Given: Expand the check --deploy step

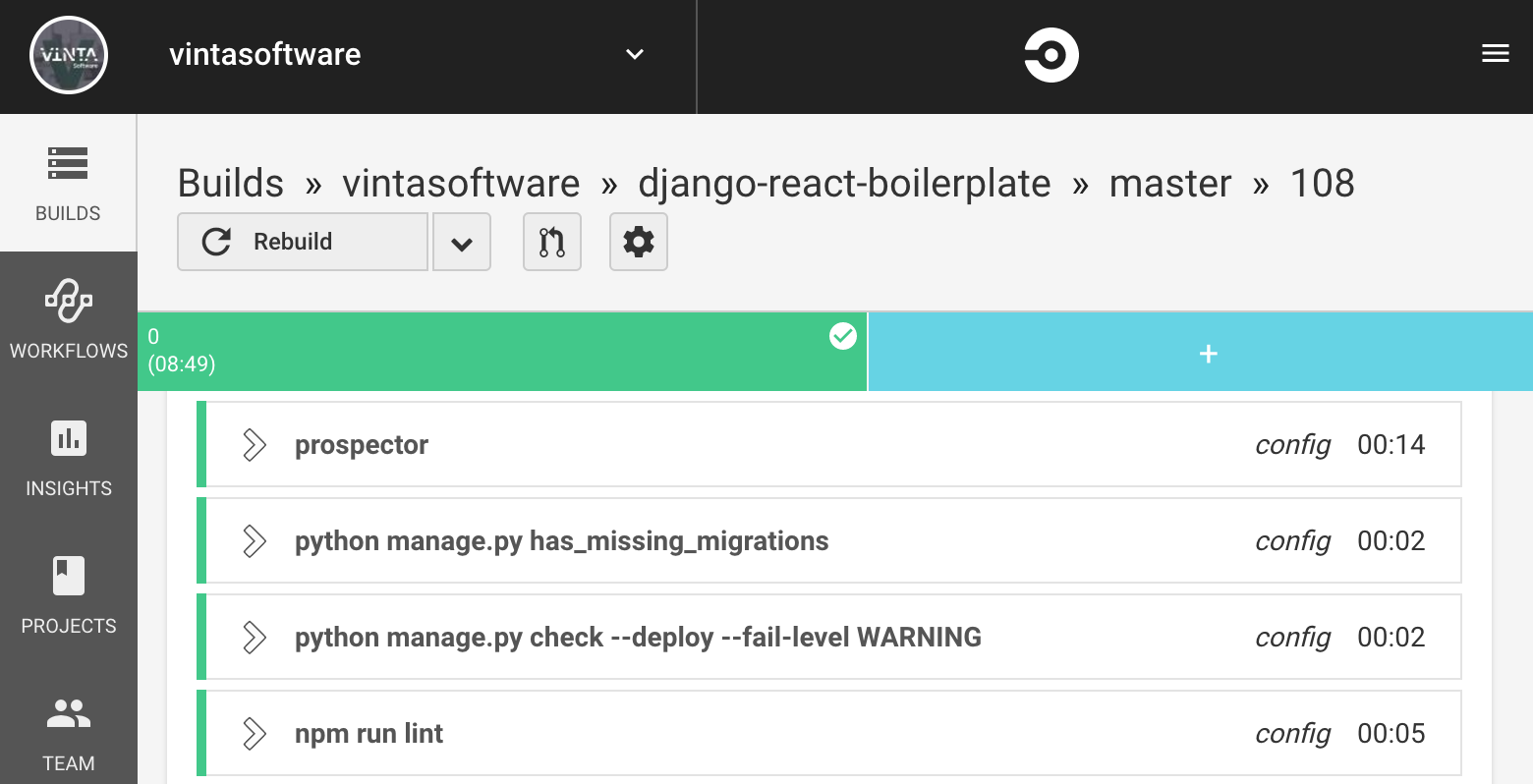Looking at the screenshot, I should tap(255, 638).
